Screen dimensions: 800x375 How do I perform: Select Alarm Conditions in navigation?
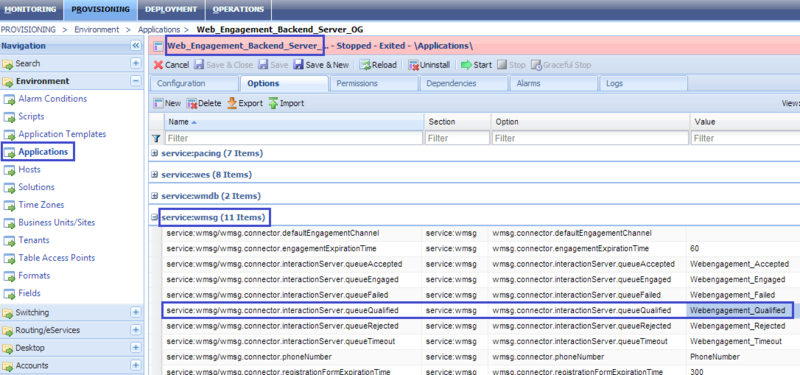click(53, 98)
